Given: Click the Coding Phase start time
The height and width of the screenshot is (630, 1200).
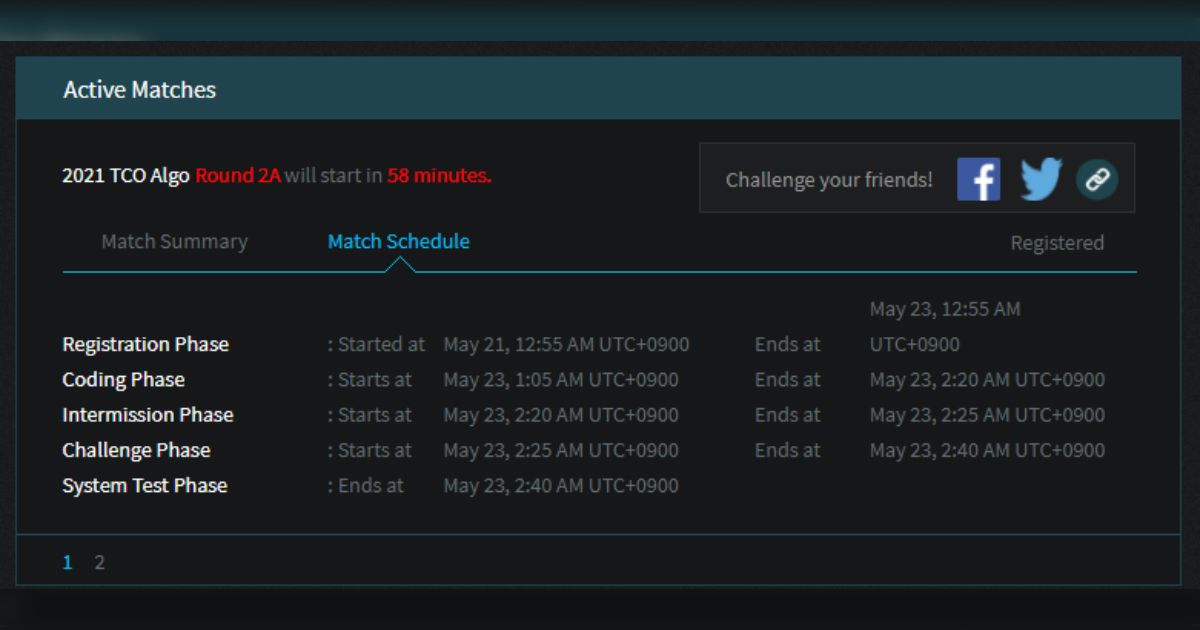Looking at the screenshot, I should pyautogui.click(x=560, y=380).
